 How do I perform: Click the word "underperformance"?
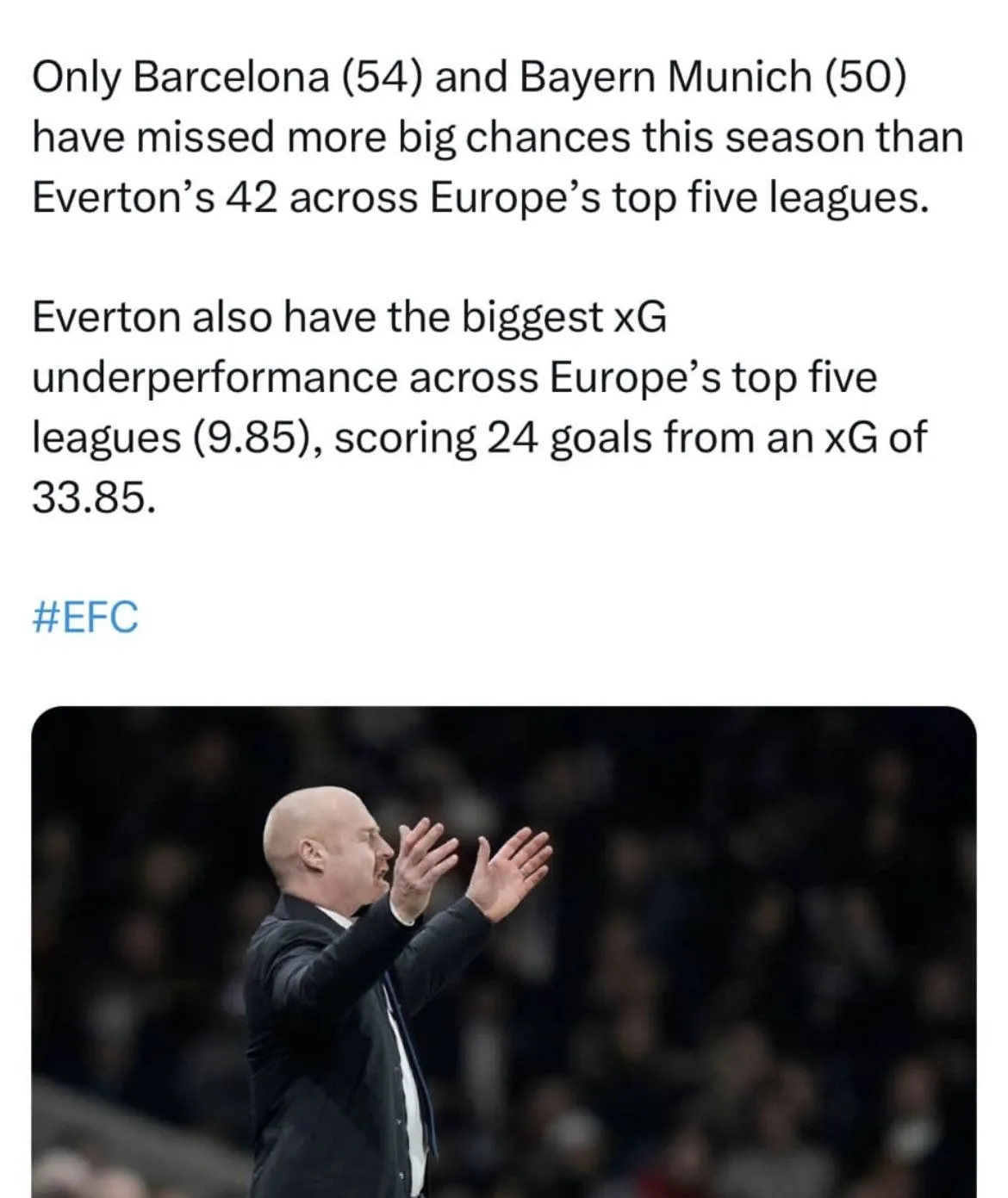coord(215,378)
